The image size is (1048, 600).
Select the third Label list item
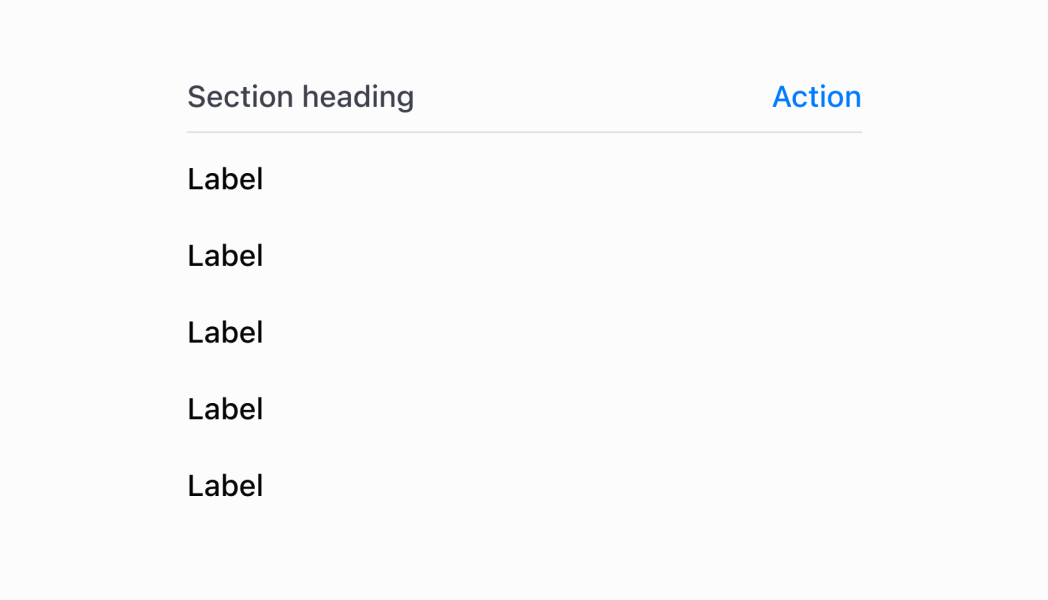pos(225,333)
